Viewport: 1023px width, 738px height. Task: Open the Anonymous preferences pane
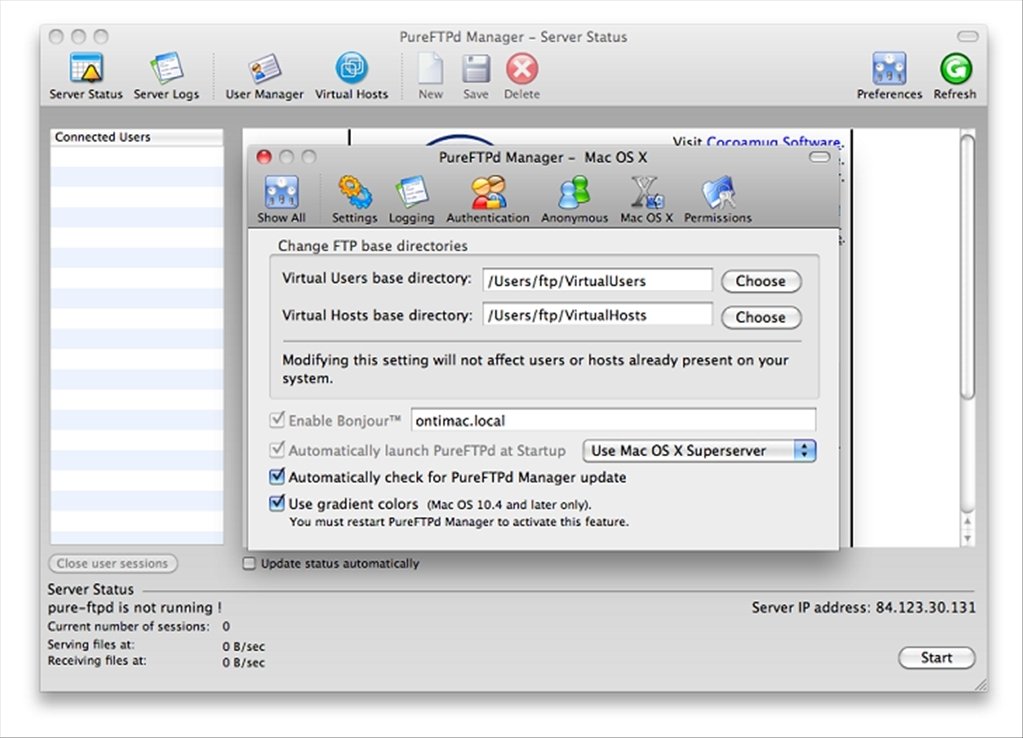pos(574,200)
